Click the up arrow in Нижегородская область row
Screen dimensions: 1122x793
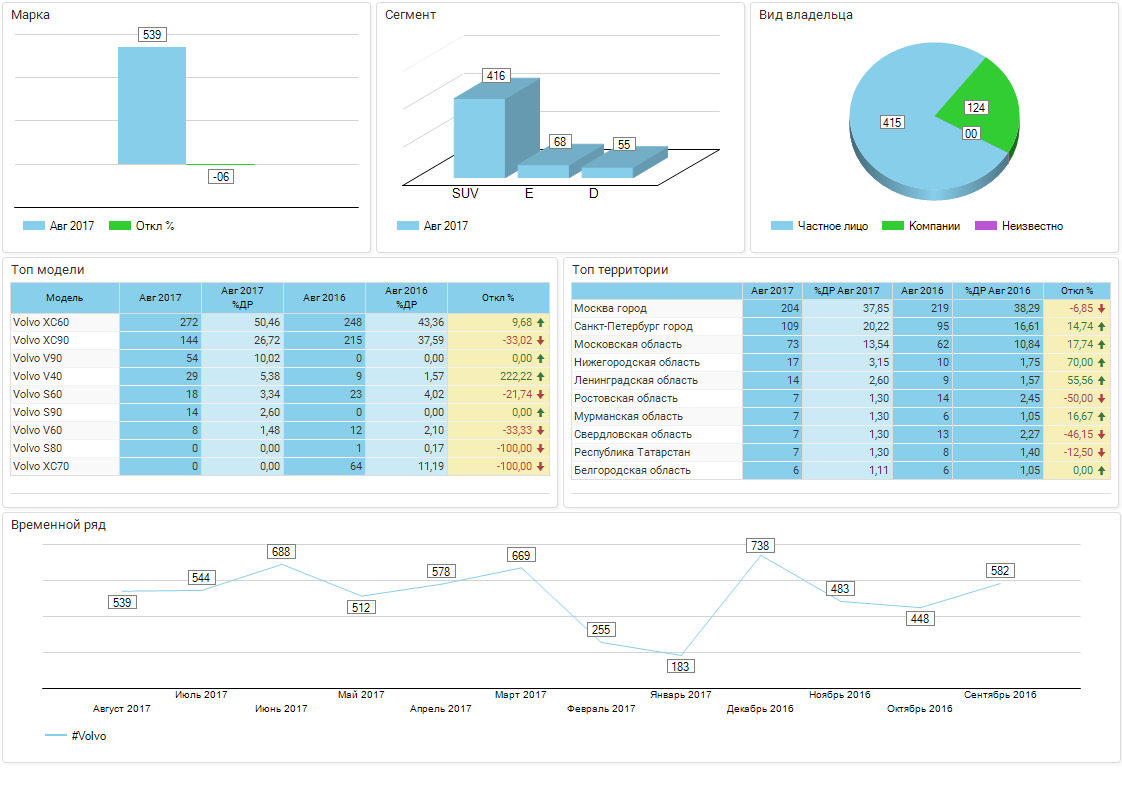[1101, 362]
